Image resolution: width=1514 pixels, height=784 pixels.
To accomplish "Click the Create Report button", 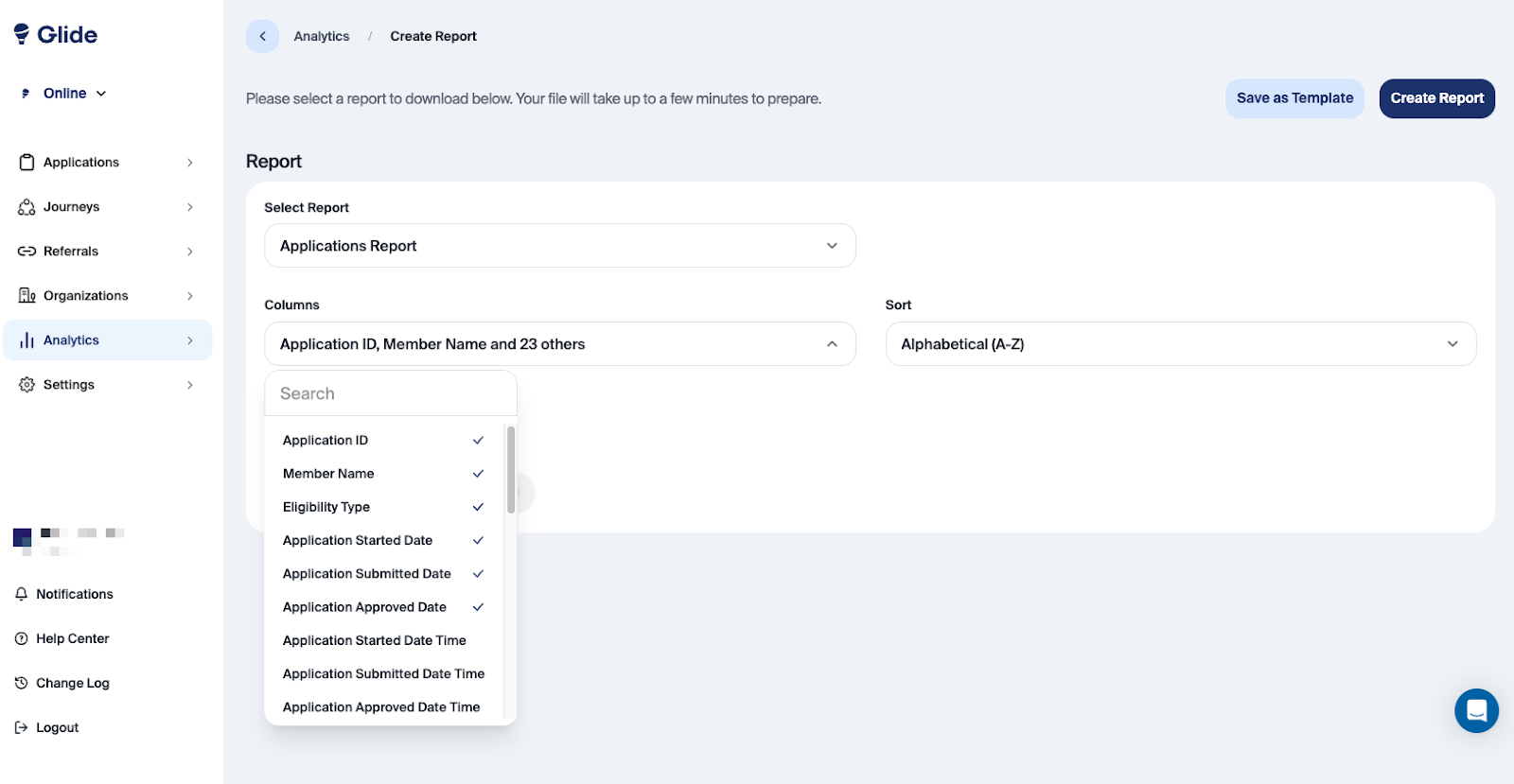I will click(1436, 98).
